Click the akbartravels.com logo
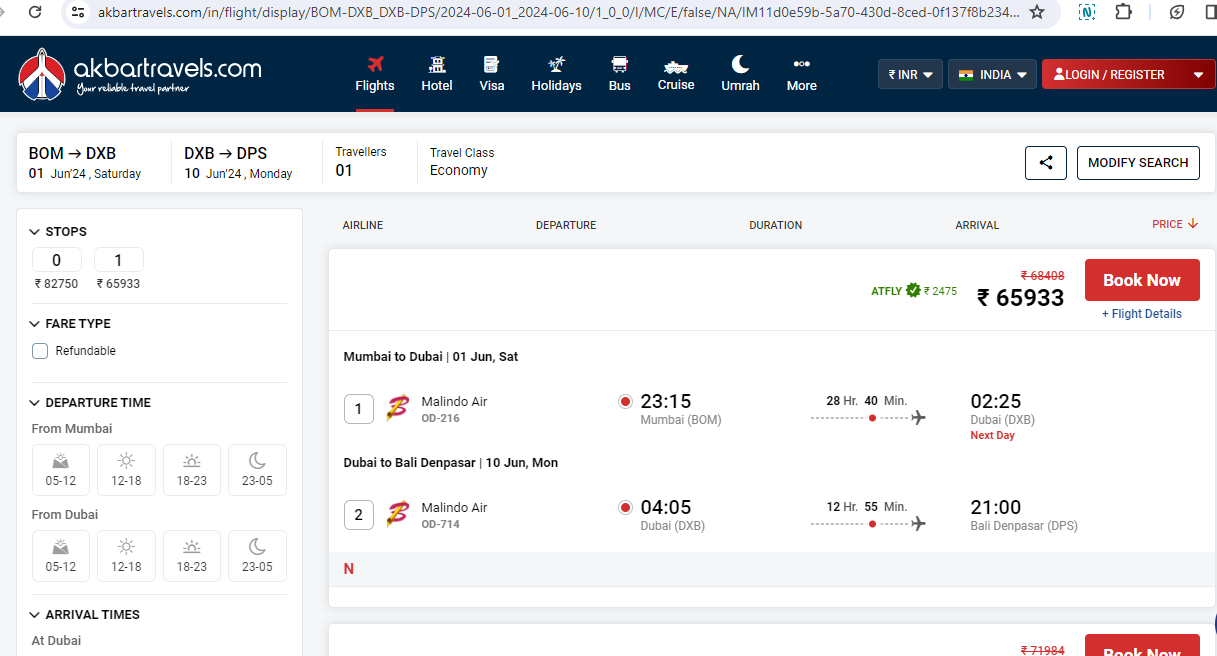 (x=140, y=74)
